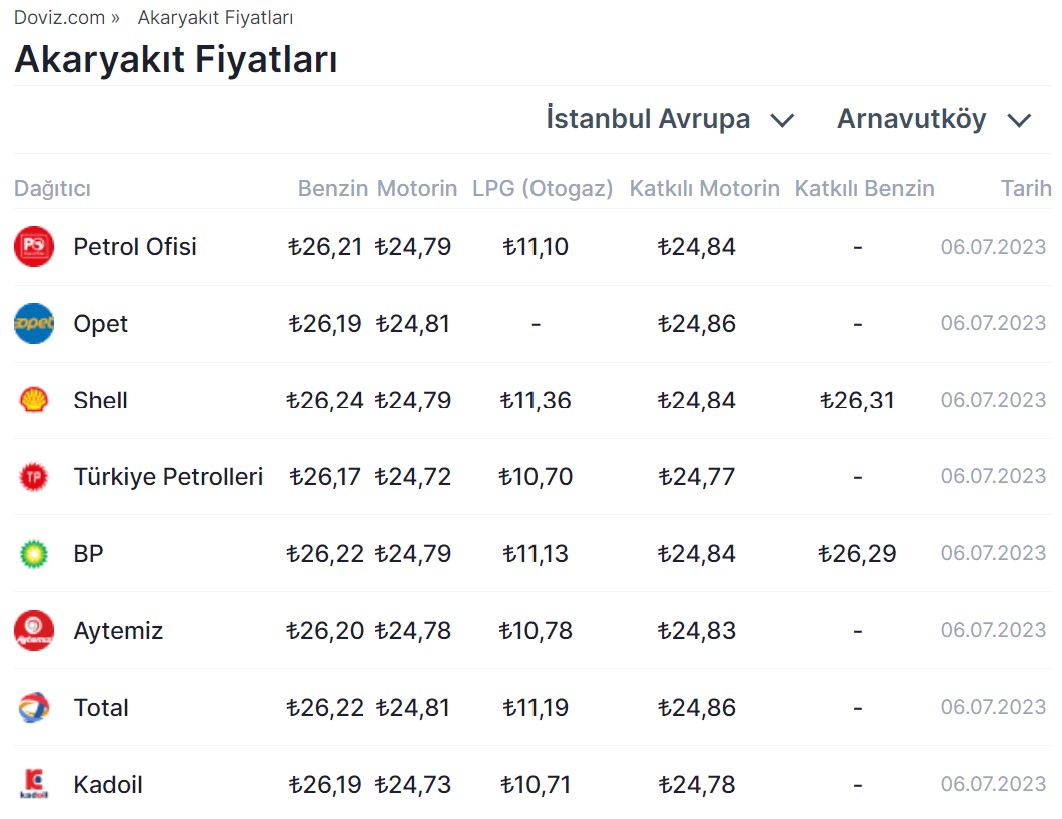1062x819 pixels.
Task: Select the Petrol Ofisi distributor name
Action: point(135,247)
